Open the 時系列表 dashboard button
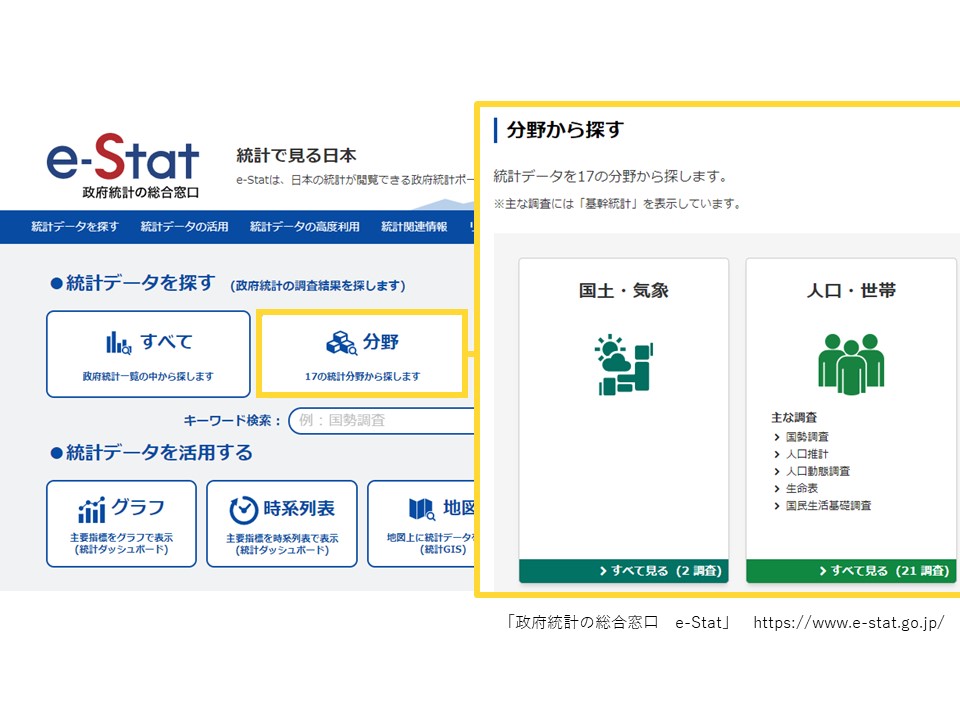This screenshot has width=960, height=720. 282,524
